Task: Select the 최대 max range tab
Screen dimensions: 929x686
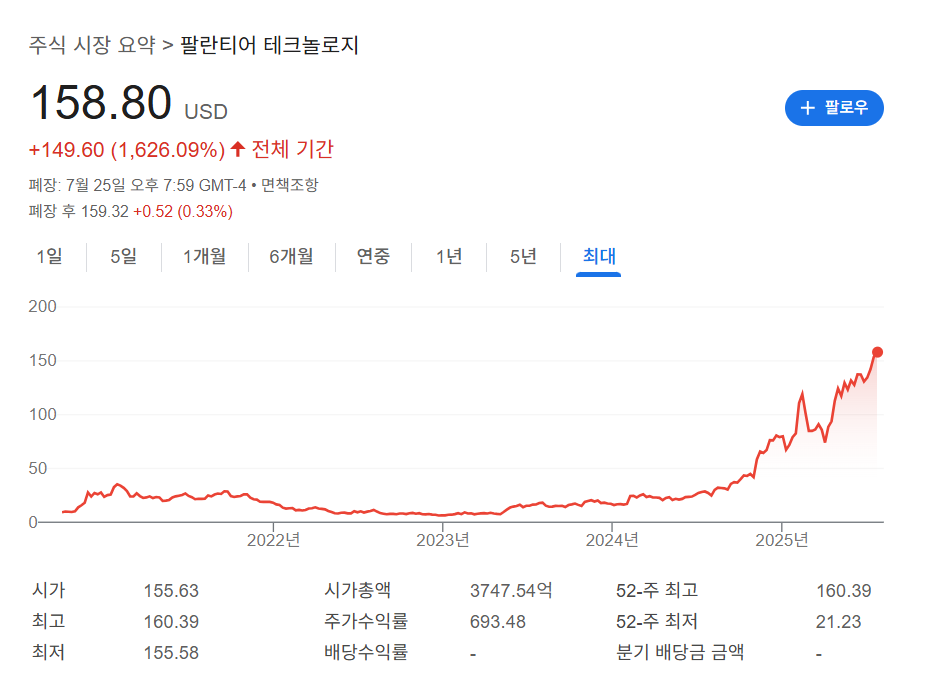Action: 599,257
